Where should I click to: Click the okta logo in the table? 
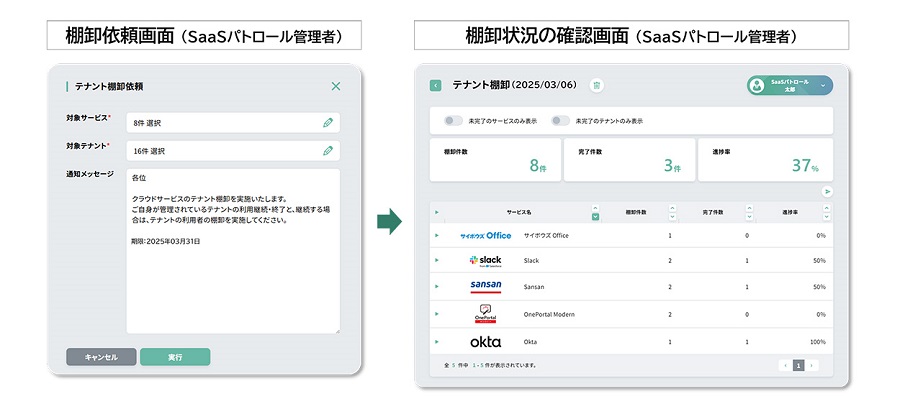pyautogui.click(x=486, y=342)
